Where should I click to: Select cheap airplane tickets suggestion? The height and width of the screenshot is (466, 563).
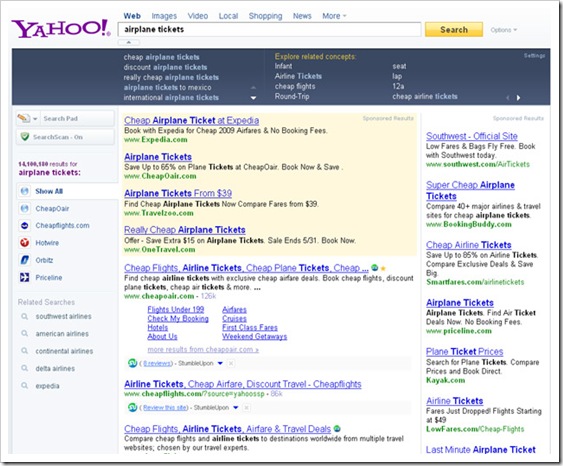click(x=161, y=57)
